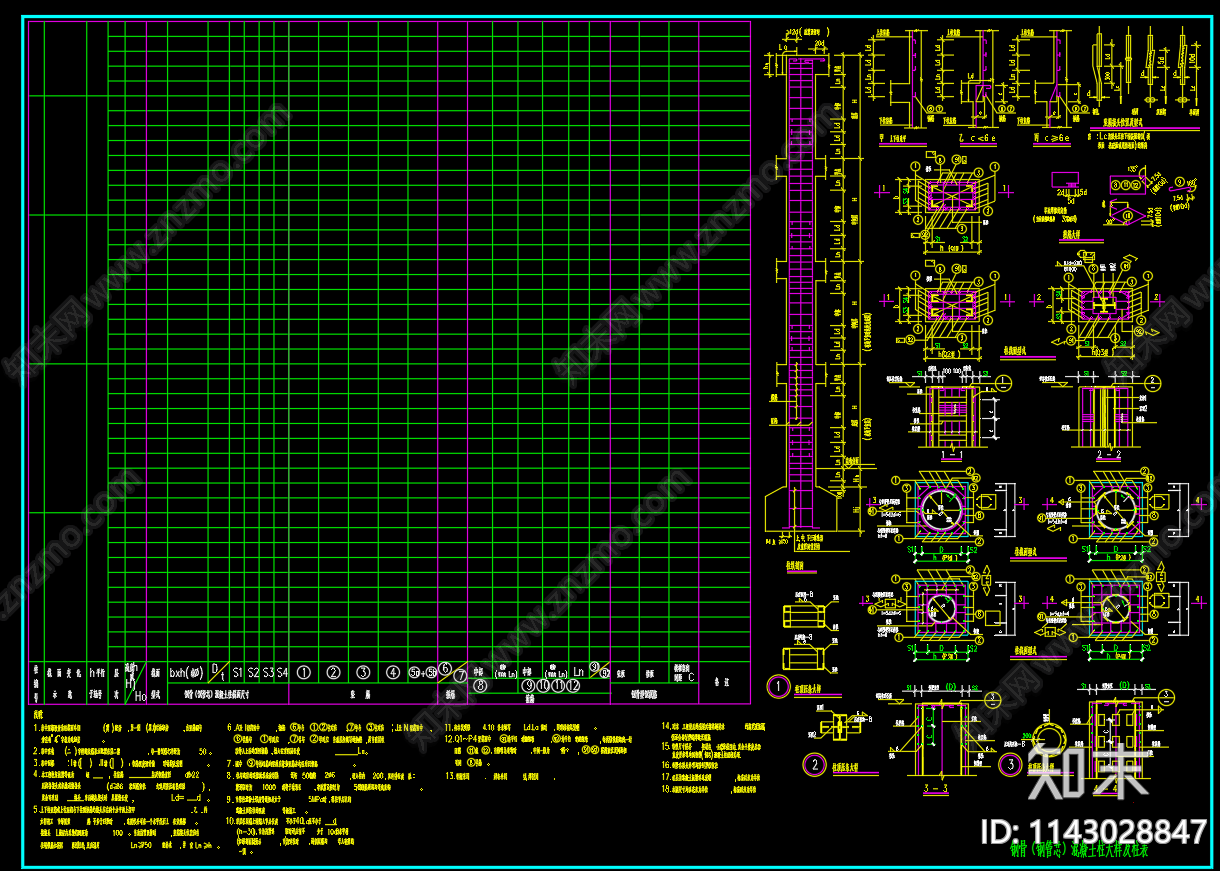This screenshot has height=871, width=1220.
Task: Click the "S1" column header in the table
Action: click(x=238, y=673)
